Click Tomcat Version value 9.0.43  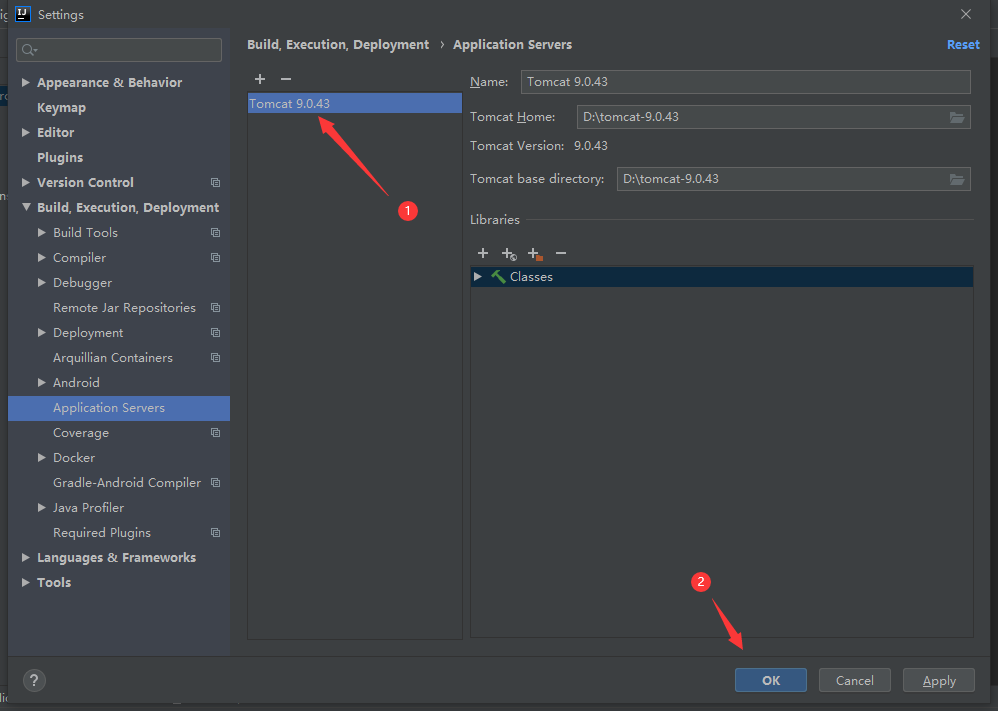coord(591,146)
